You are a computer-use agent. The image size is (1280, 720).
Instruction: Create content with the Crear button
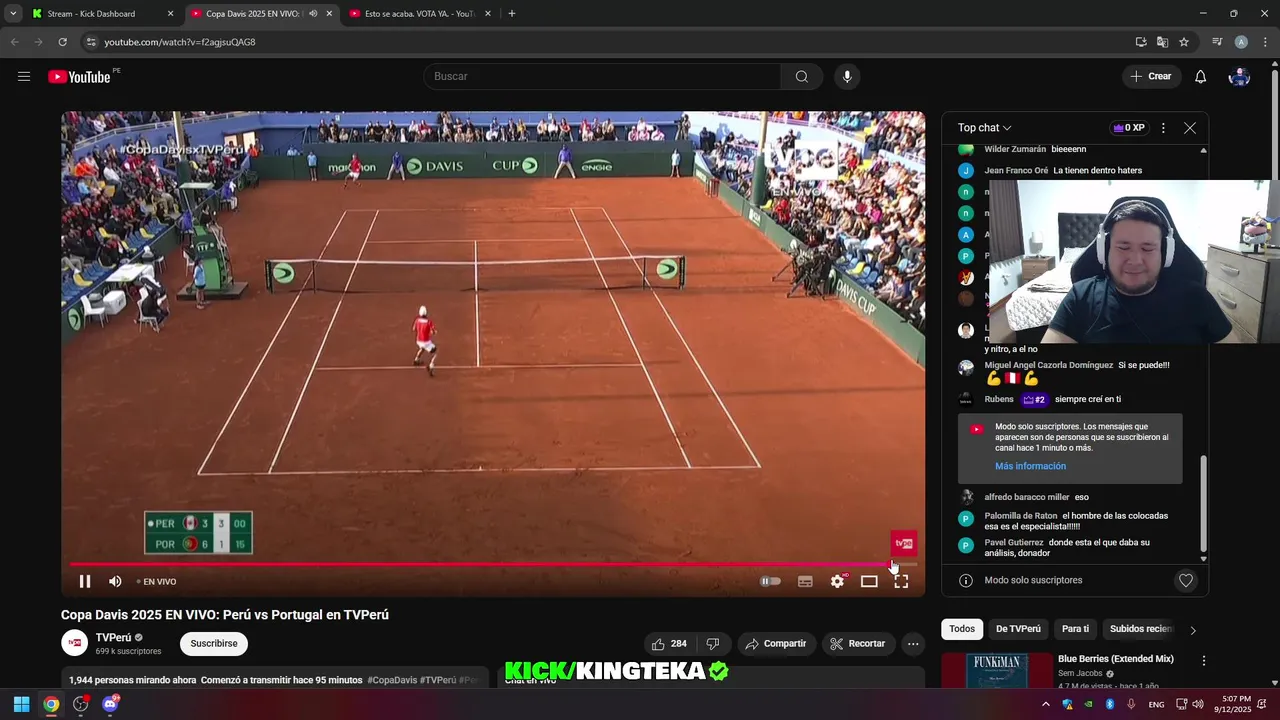[x=1151, y=76]
